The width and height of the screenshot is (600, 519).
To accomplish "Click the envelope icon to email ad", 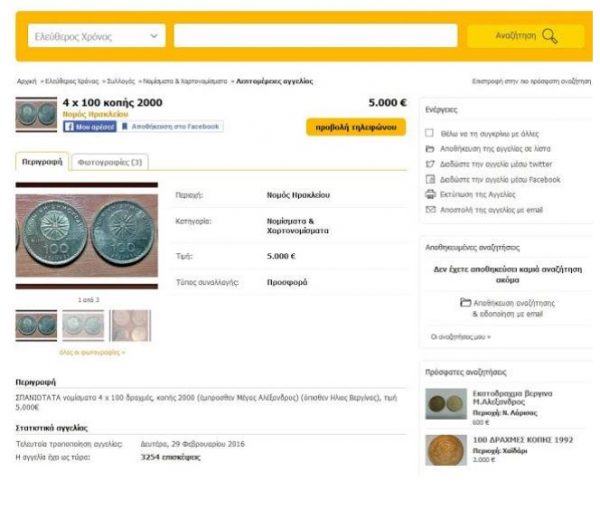I will coord(430,210).
